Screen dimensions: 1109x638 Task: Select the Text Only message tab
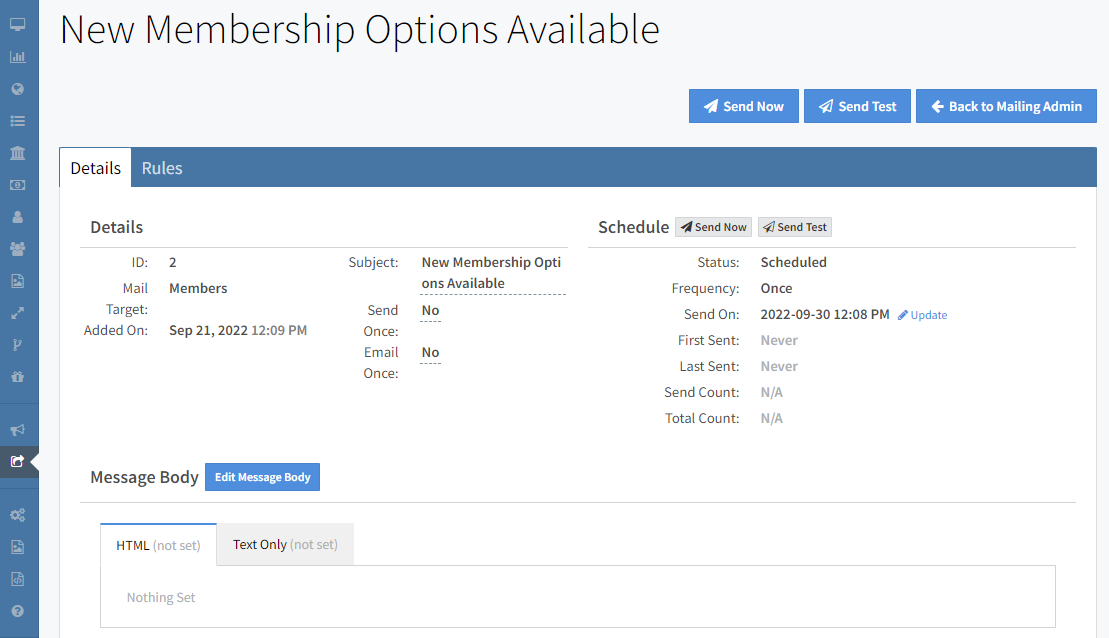[285, 545]
